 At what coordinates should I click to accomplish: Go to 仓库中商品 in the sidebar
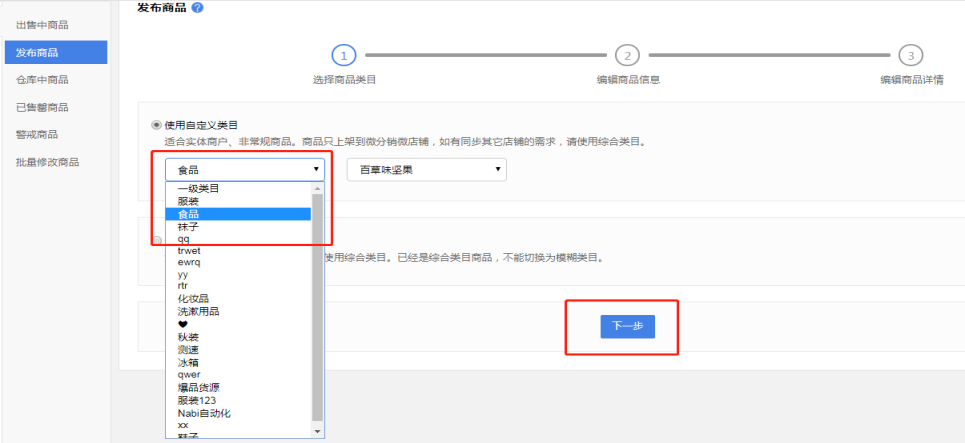click(x=42, y=79)
